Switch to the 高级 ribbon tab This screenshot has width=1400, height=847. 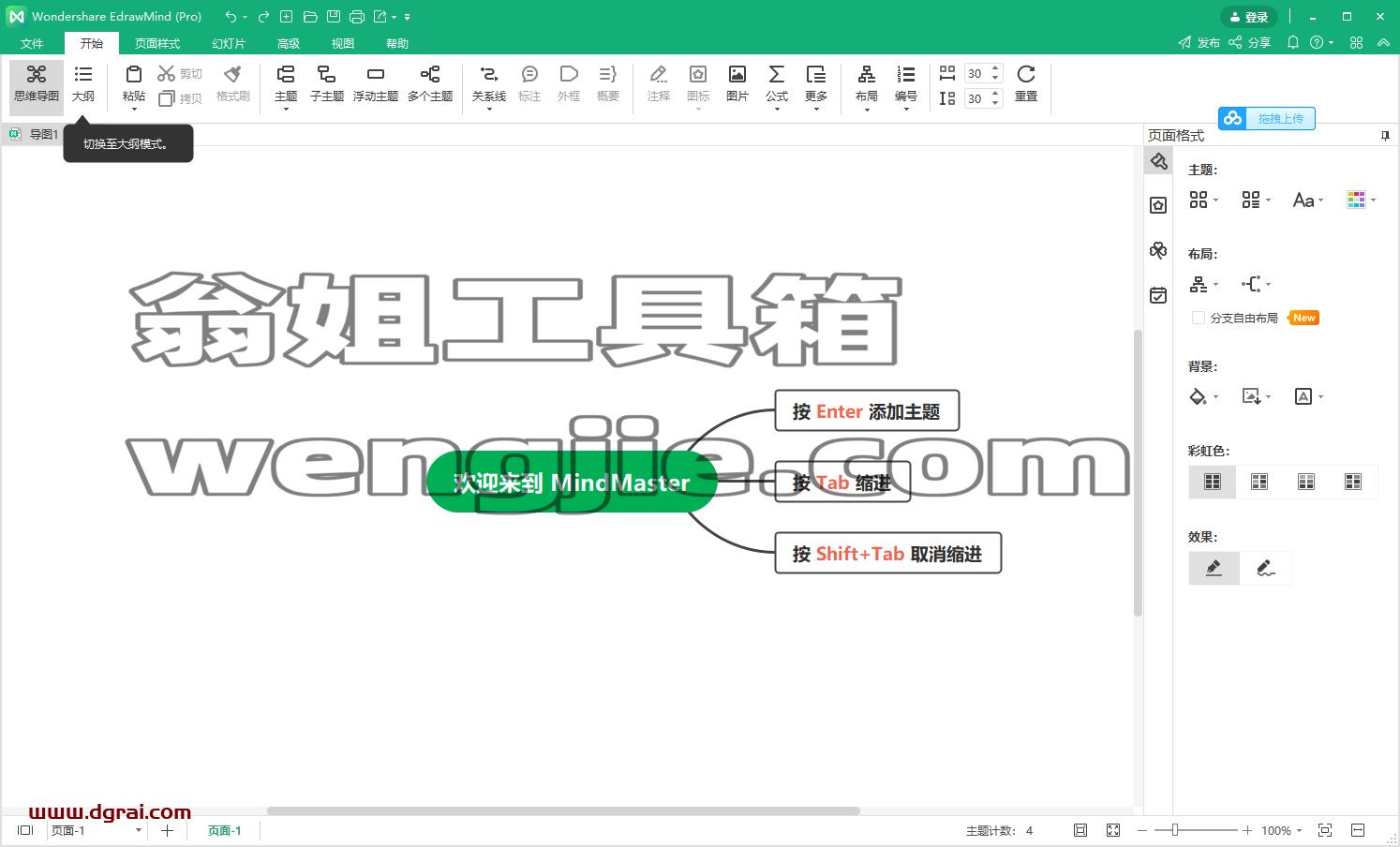coord(289,43)
